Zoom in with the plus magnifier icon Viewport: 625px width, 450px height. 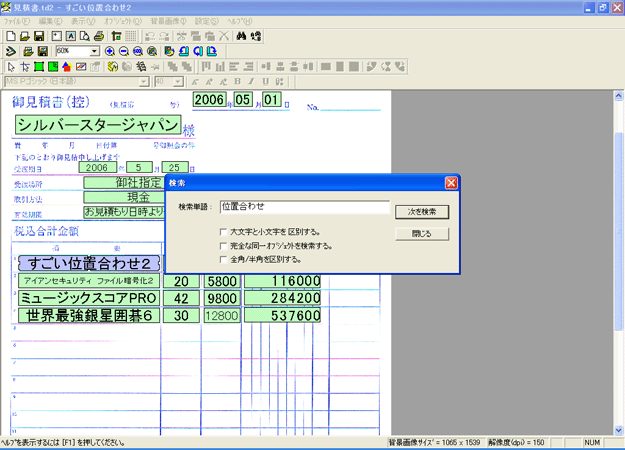(110, 51)
